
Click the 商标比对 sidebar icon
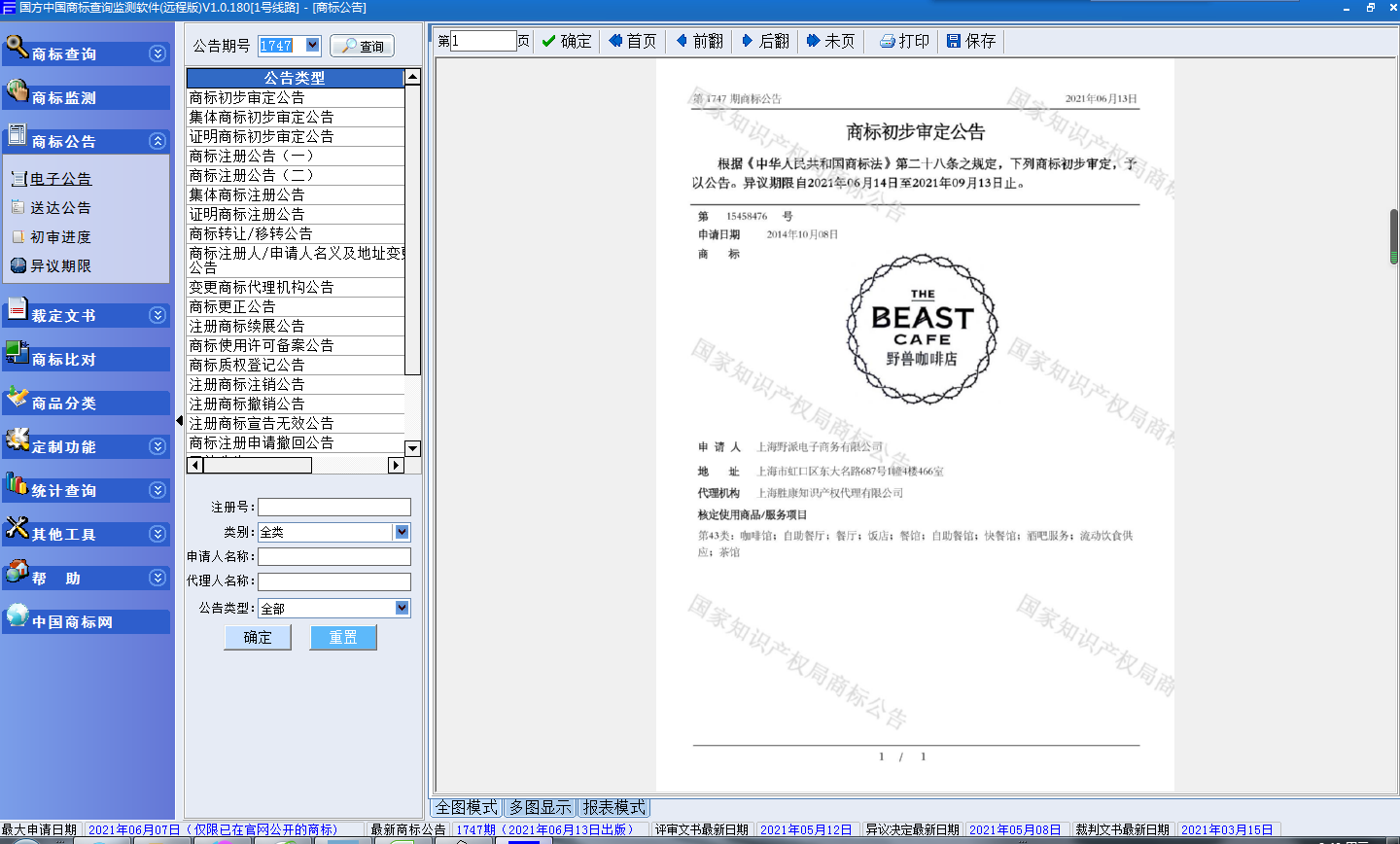[17, 353]
